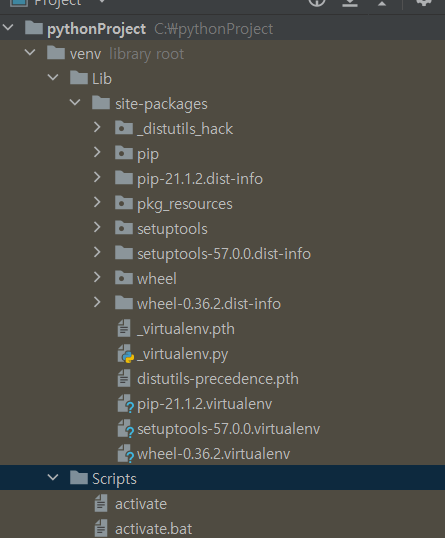Collapse the Scripts folder
Image resolution: width=445 pixels, height=538 pixels.
(53, 477)
